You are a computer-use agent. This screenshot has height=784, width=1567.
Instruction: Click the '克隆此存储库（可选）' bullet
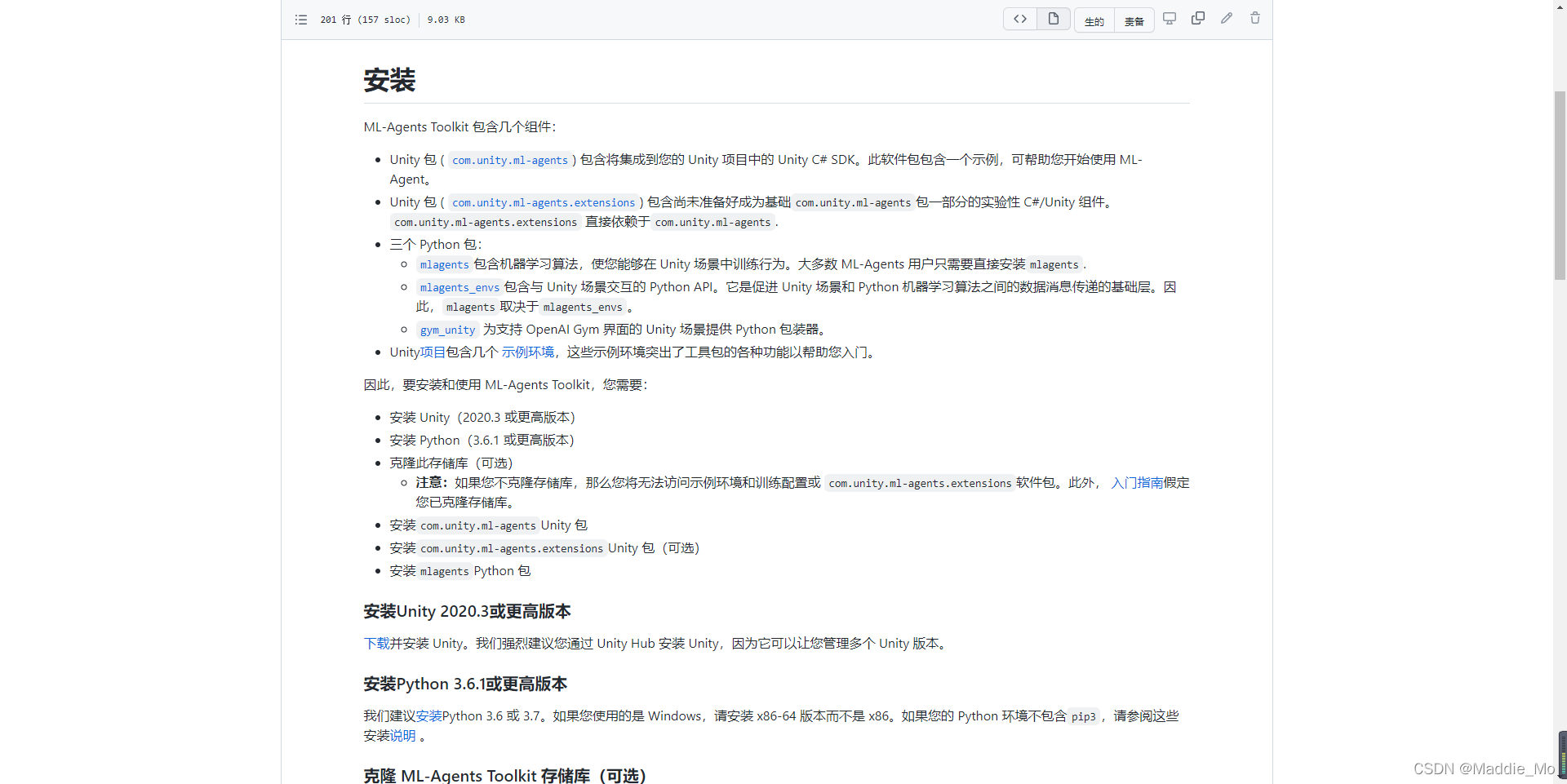coord(451,463)
